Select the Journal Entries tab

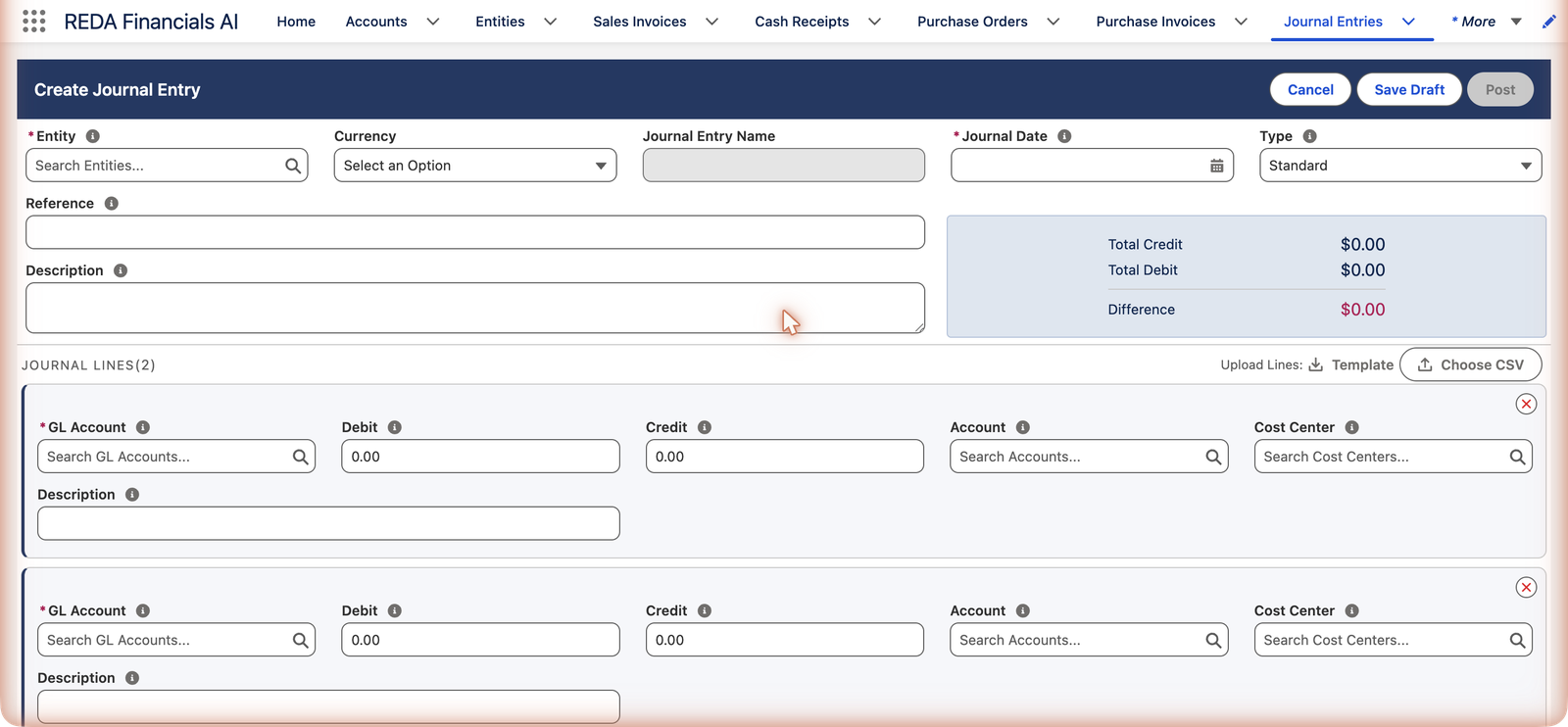[1333, 22]
